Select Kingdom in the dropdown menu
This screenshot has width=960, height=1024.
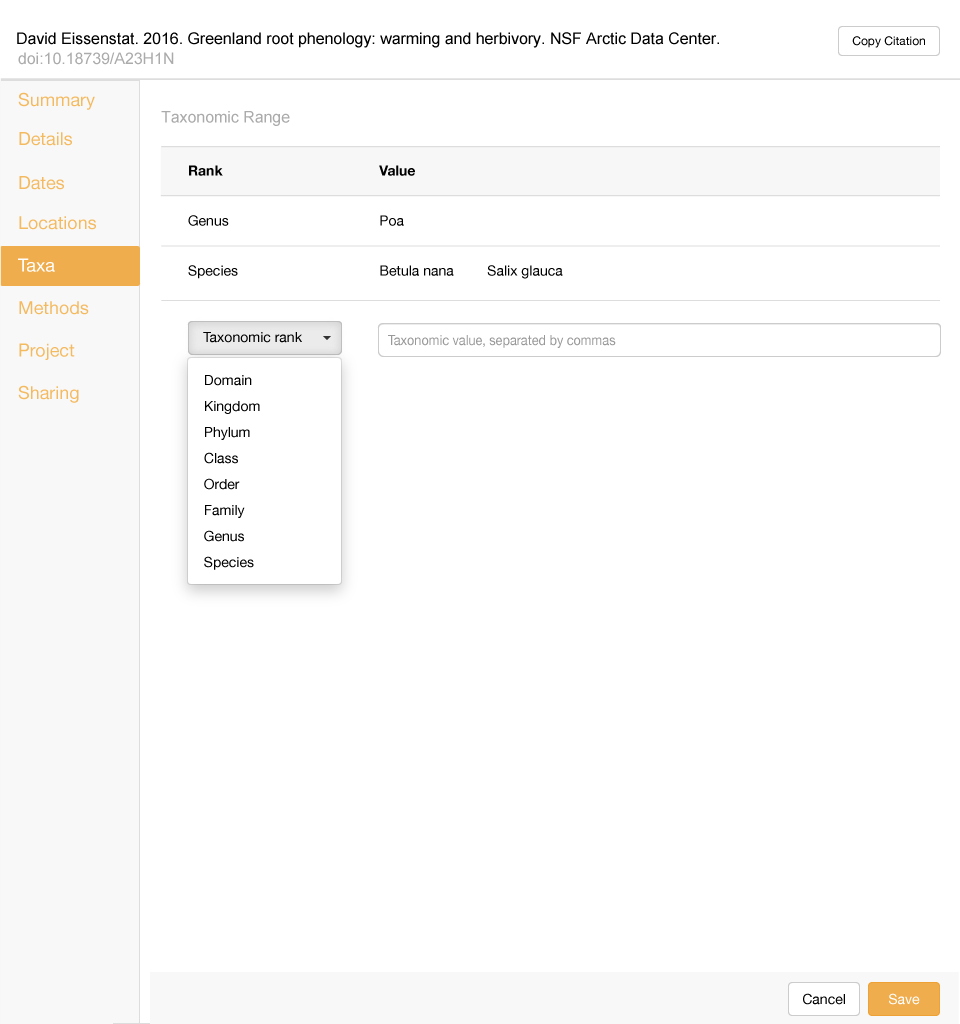pyautogui.click(x=231, y=406)
